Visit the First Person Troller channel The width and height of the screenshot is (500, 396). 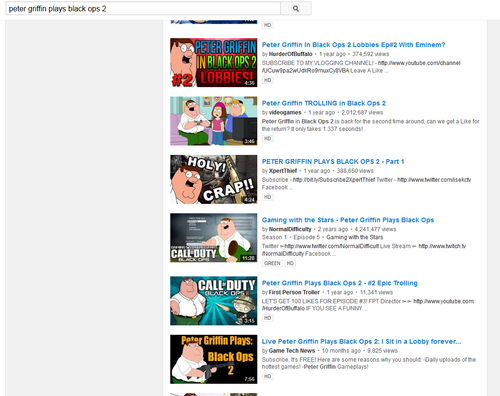click(x=294, y=292)
